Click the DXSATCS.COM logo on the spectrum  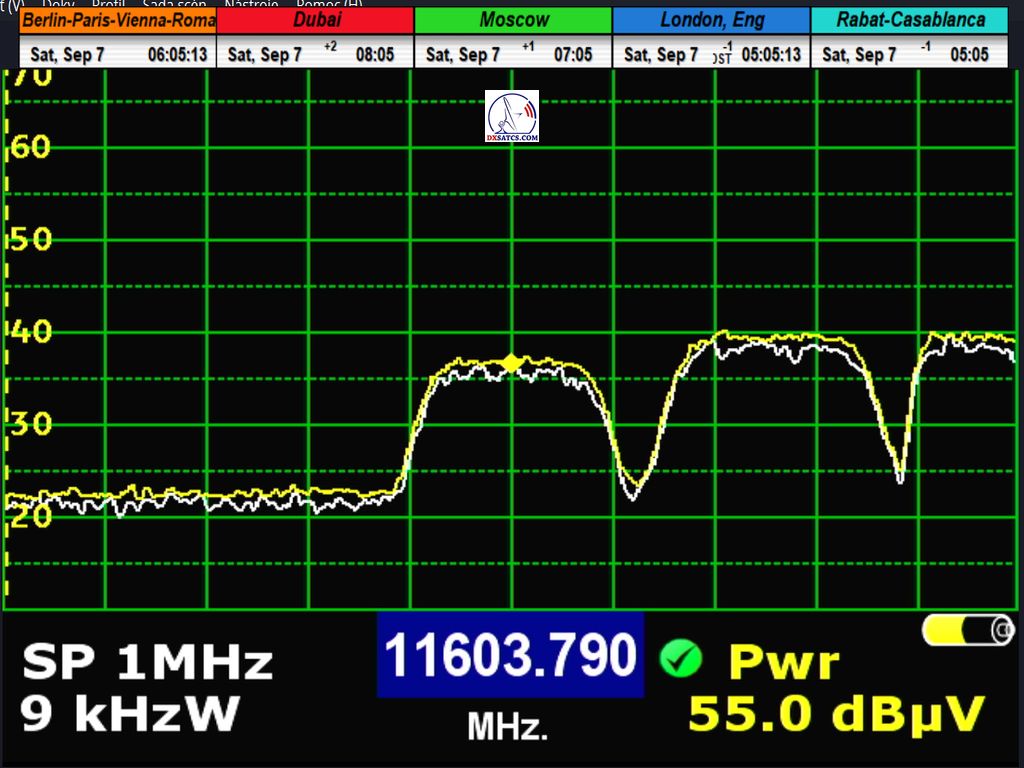[511, 116]
